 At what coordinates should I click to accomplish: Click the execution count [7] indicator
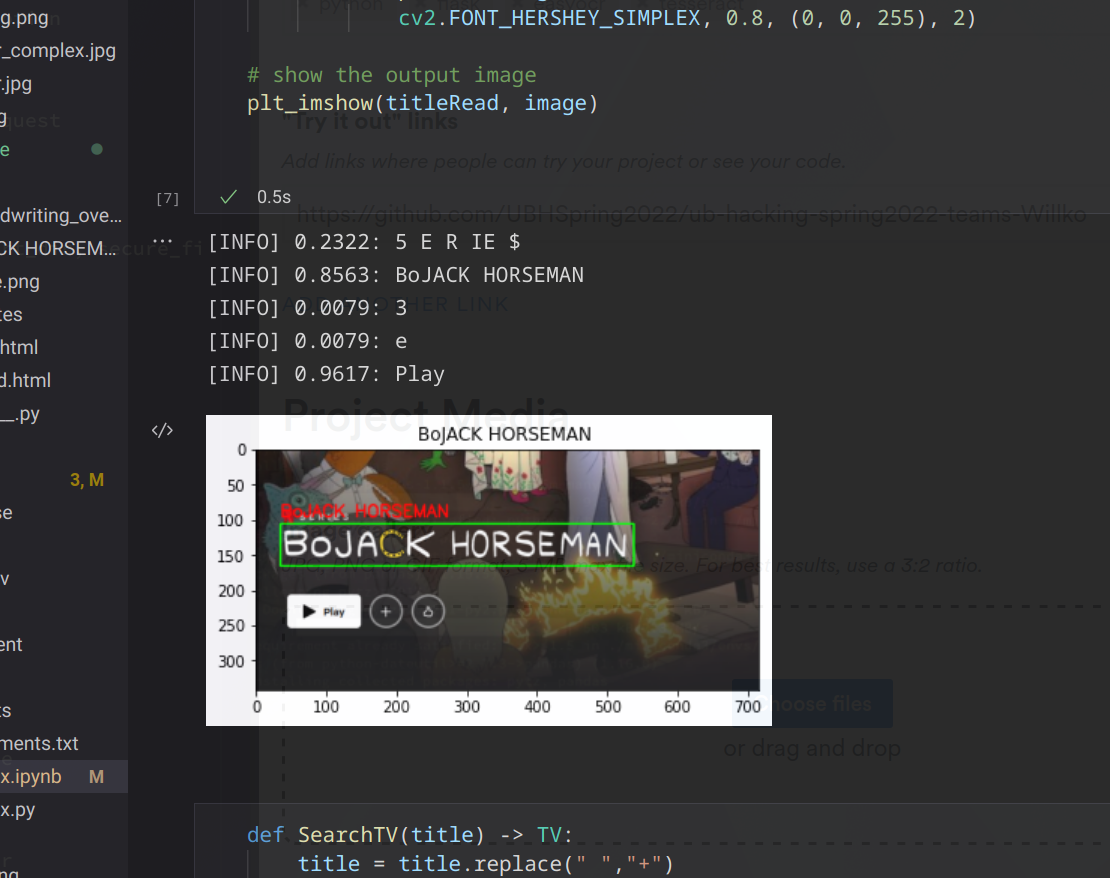(x=166, y=198)
